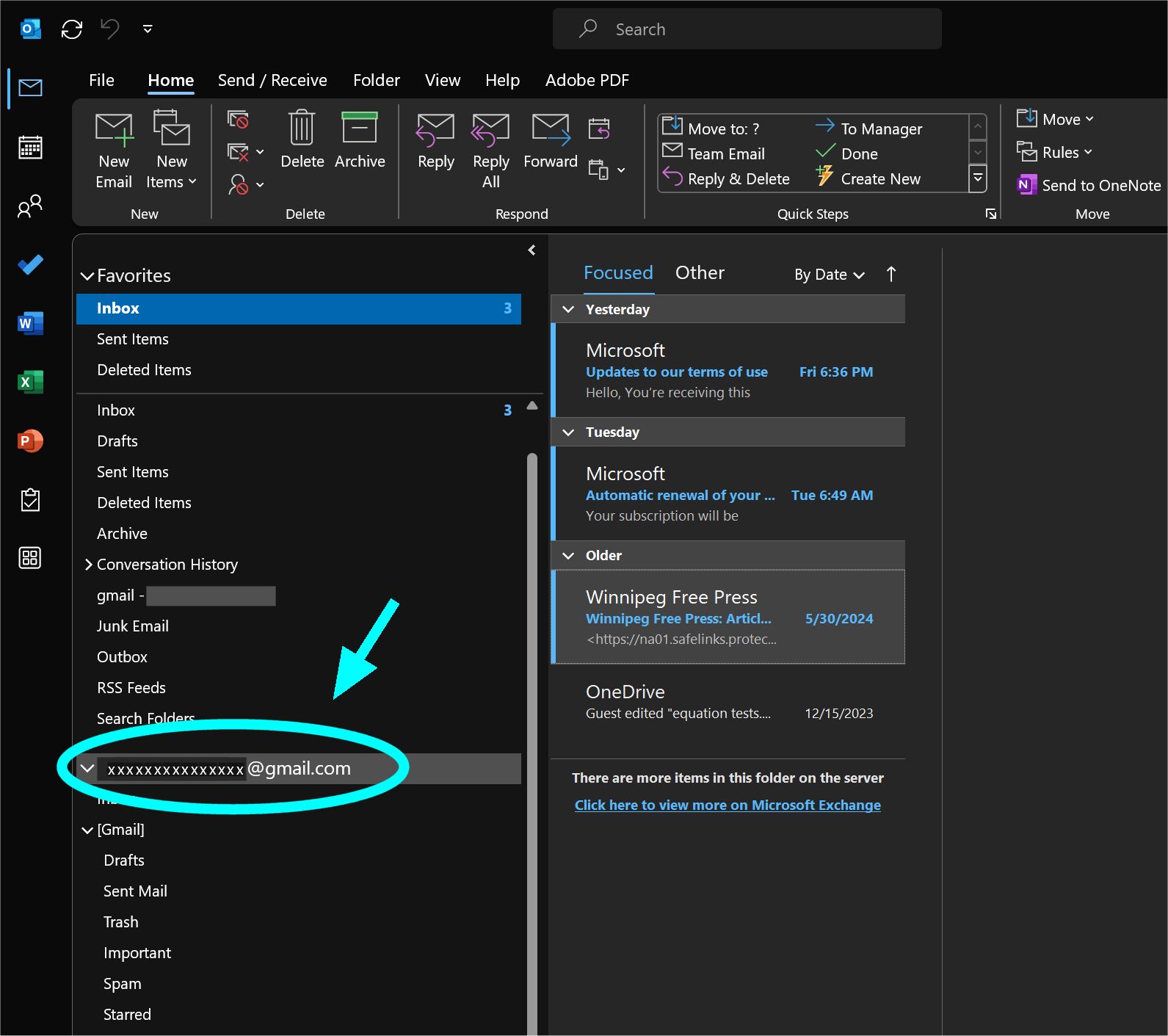Viewport: 1168px width, 1036px height.
Task: Open the Calendar view in sidebar
Action: point(30,148)
